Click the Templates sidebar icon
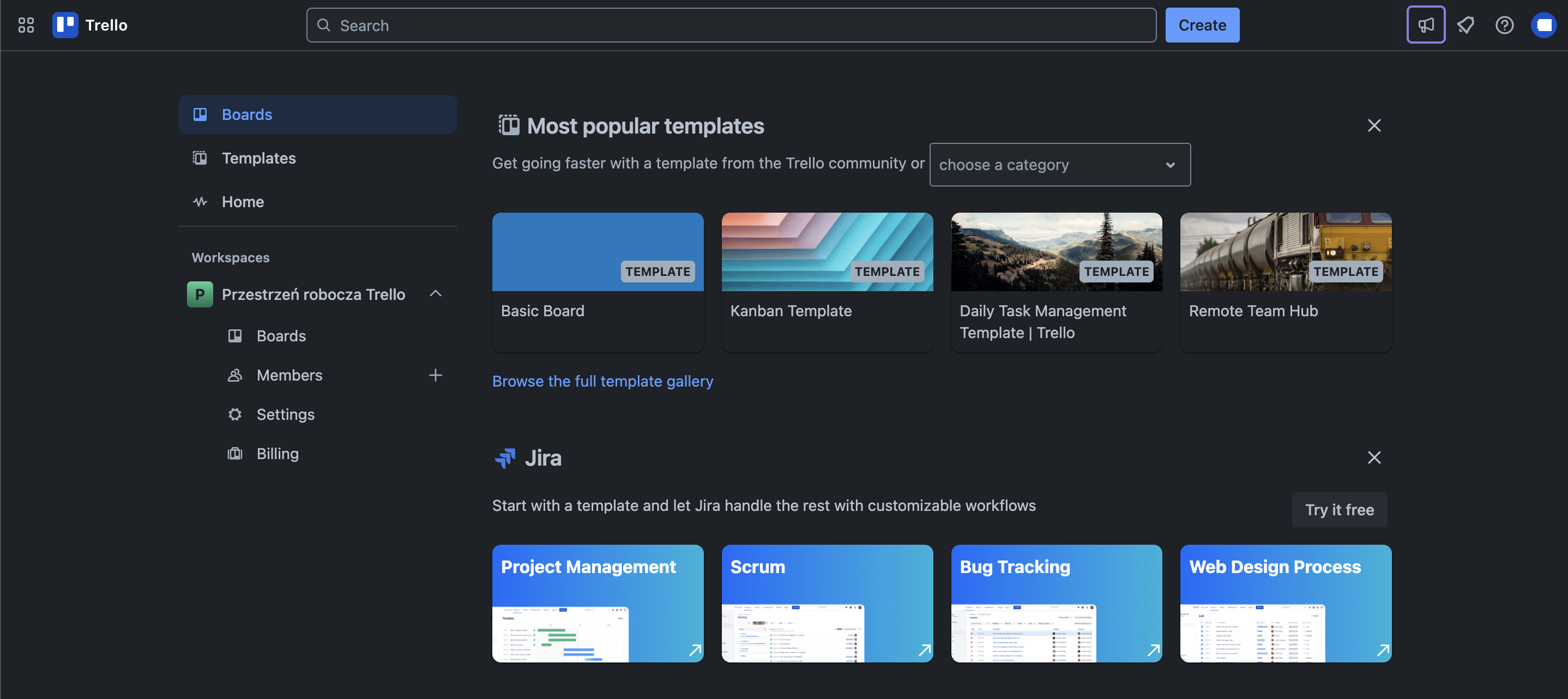This screenshot has height=699, width=1568. coord(200,158)
